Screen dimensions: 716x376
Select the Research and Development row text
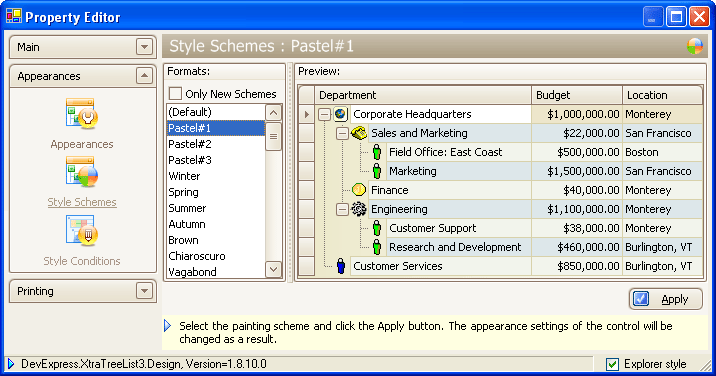[455, 247]
